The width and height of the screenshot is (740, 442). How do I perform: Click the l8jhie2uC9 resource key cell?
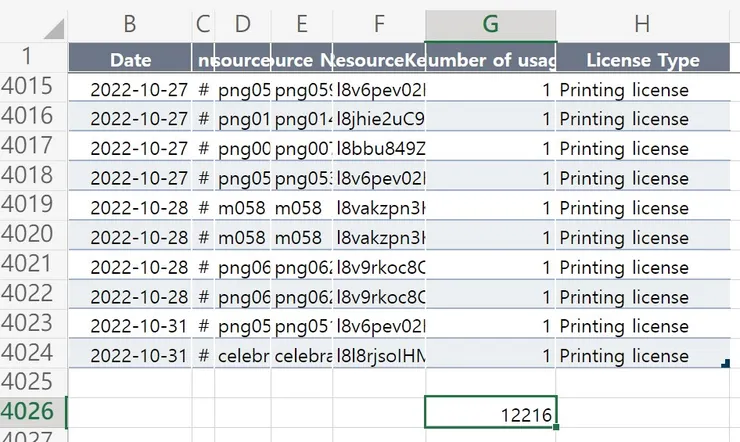pyautogui.click(x=380, y=119)
